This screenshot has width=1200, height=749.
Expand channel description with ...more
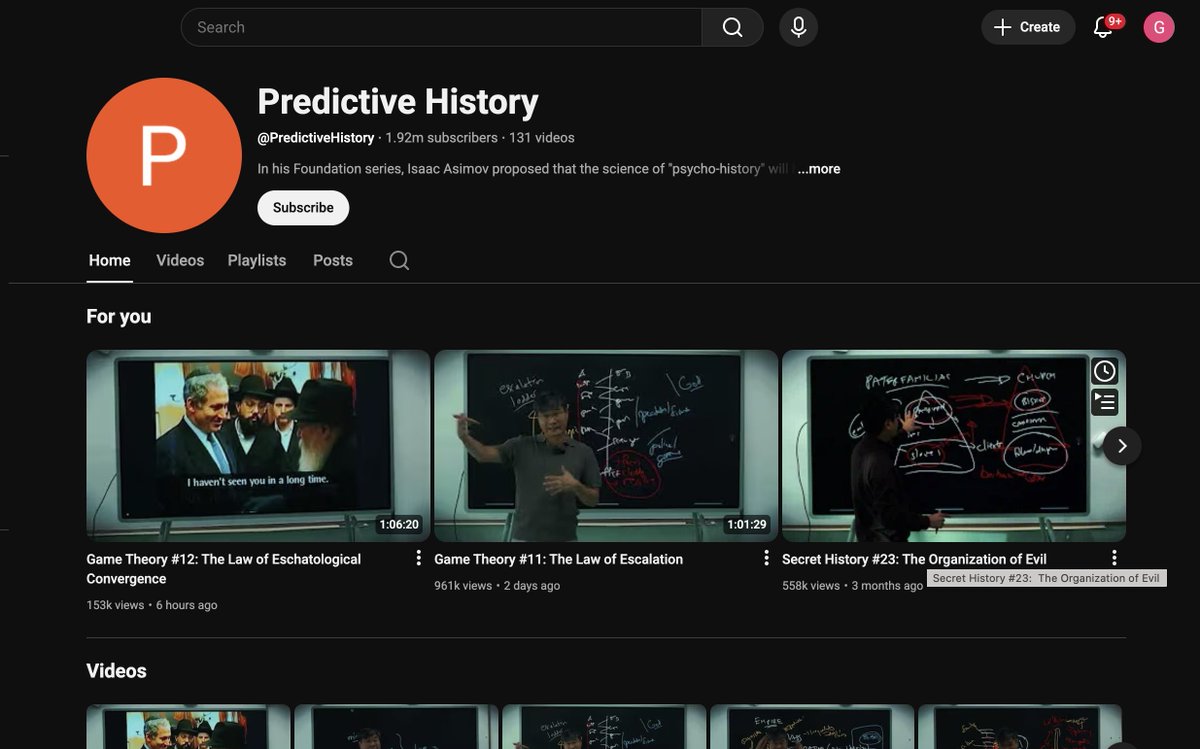tap(819, 169)
